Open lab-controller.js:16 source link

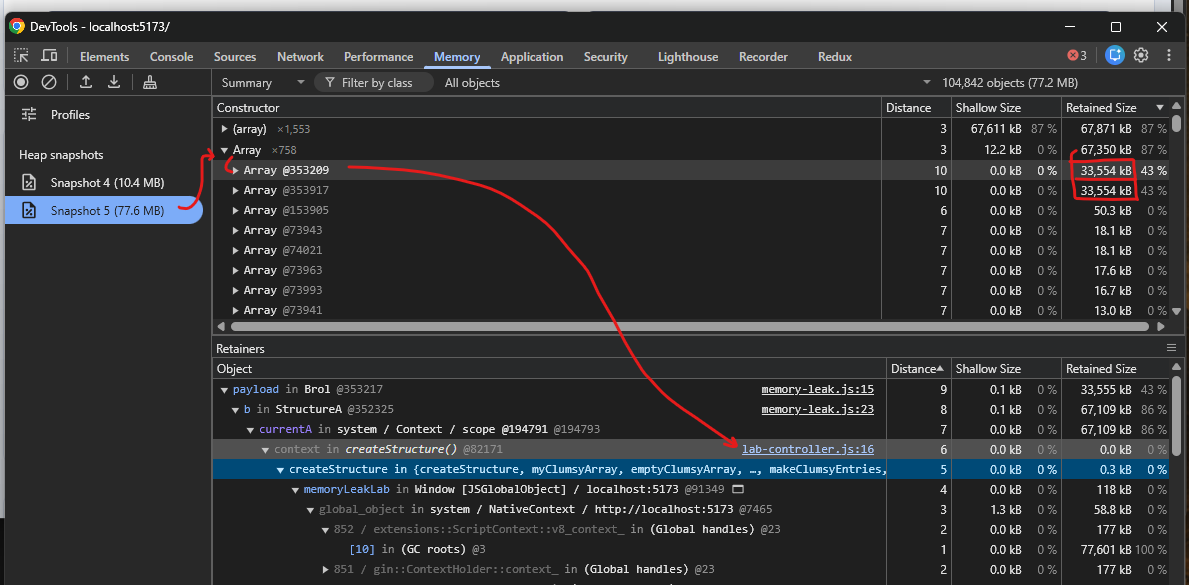808,449
